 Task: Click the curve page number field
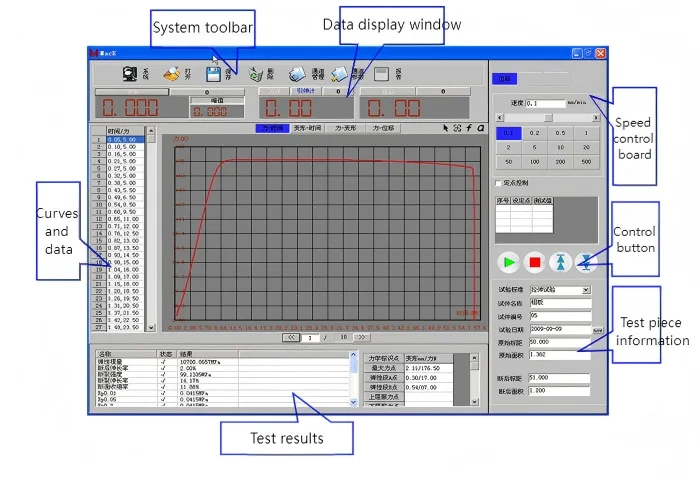(310, 338)
